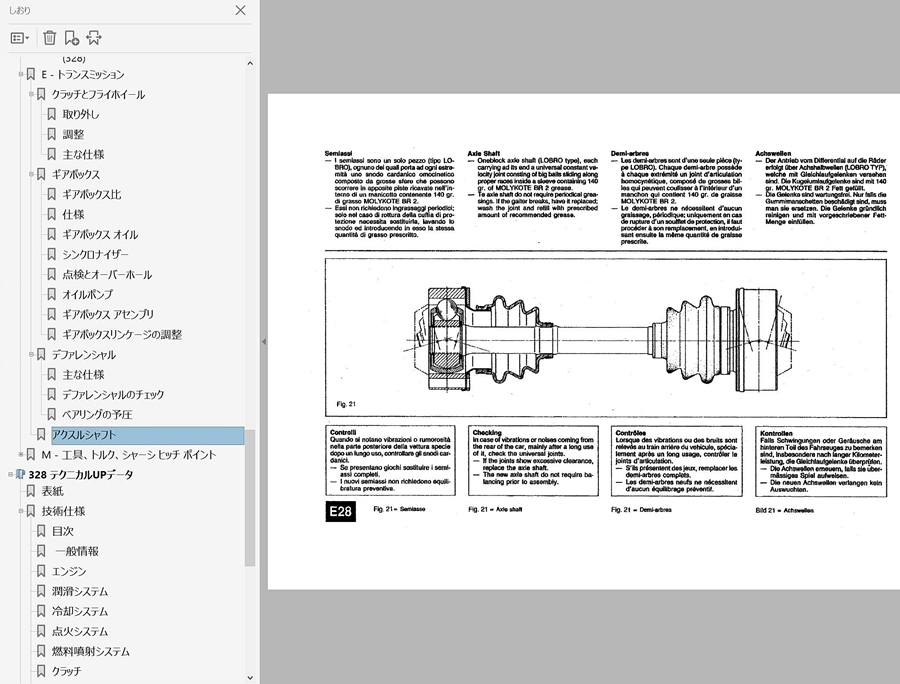The image size is (900, 684).
Task: Click the Demi-arbres heading text
Action: point(630,154)
